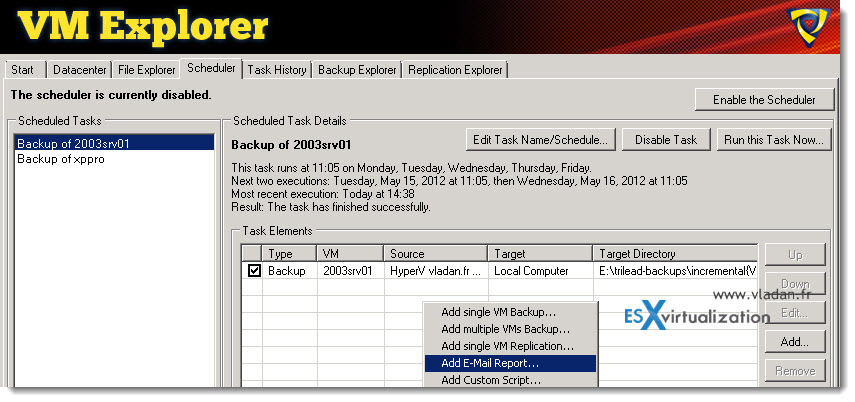
Task: Click the Add... button
Action: coord(794,342)
